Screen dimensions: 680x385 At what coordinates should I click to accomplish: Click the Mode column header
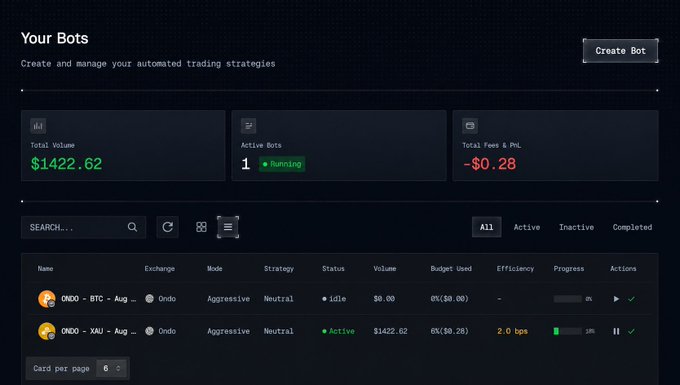[x=215, y=269]
